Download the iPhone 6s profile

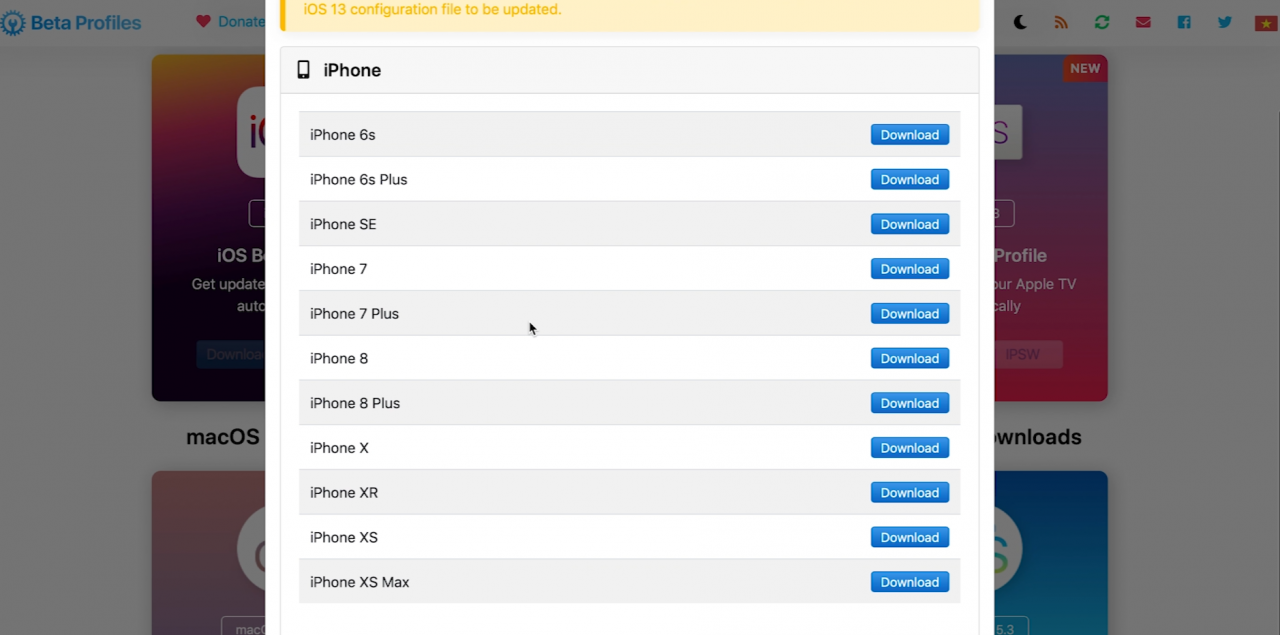tap(910, 135)
